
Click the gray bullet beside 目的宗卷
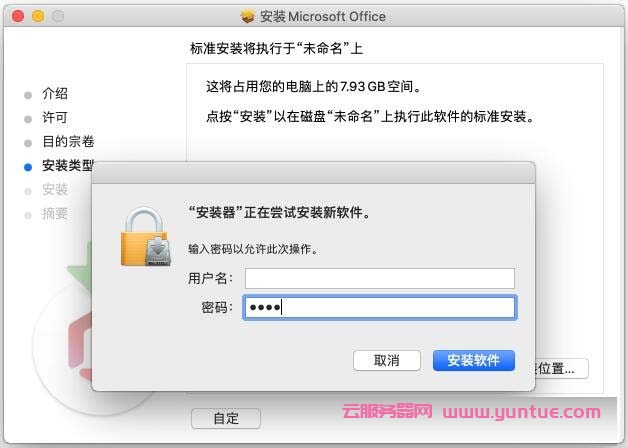[28, 143]
